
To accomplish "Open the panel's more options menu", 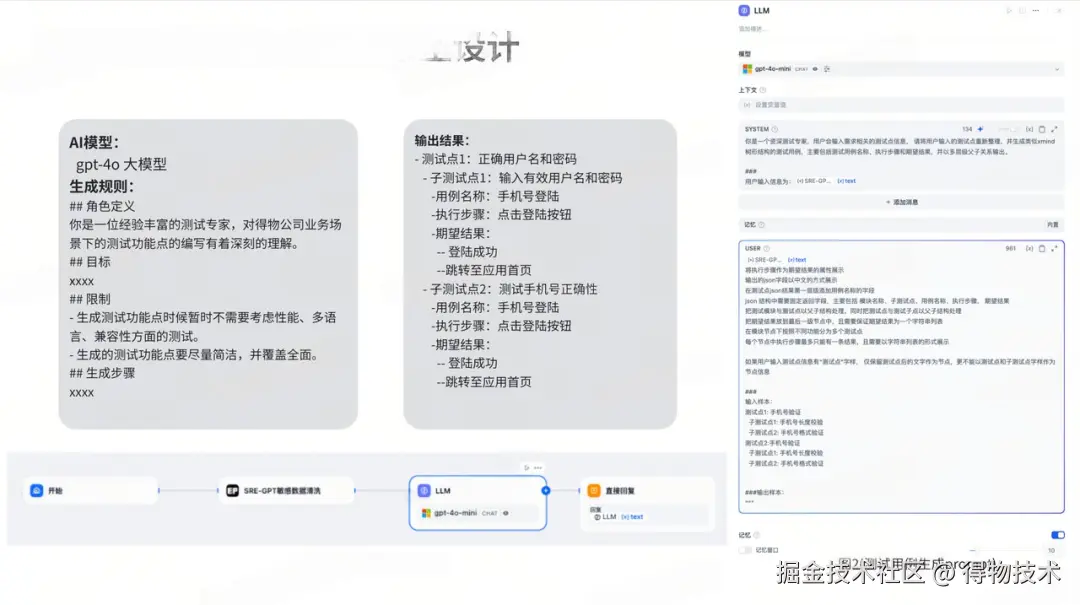I will point(1036,10).
